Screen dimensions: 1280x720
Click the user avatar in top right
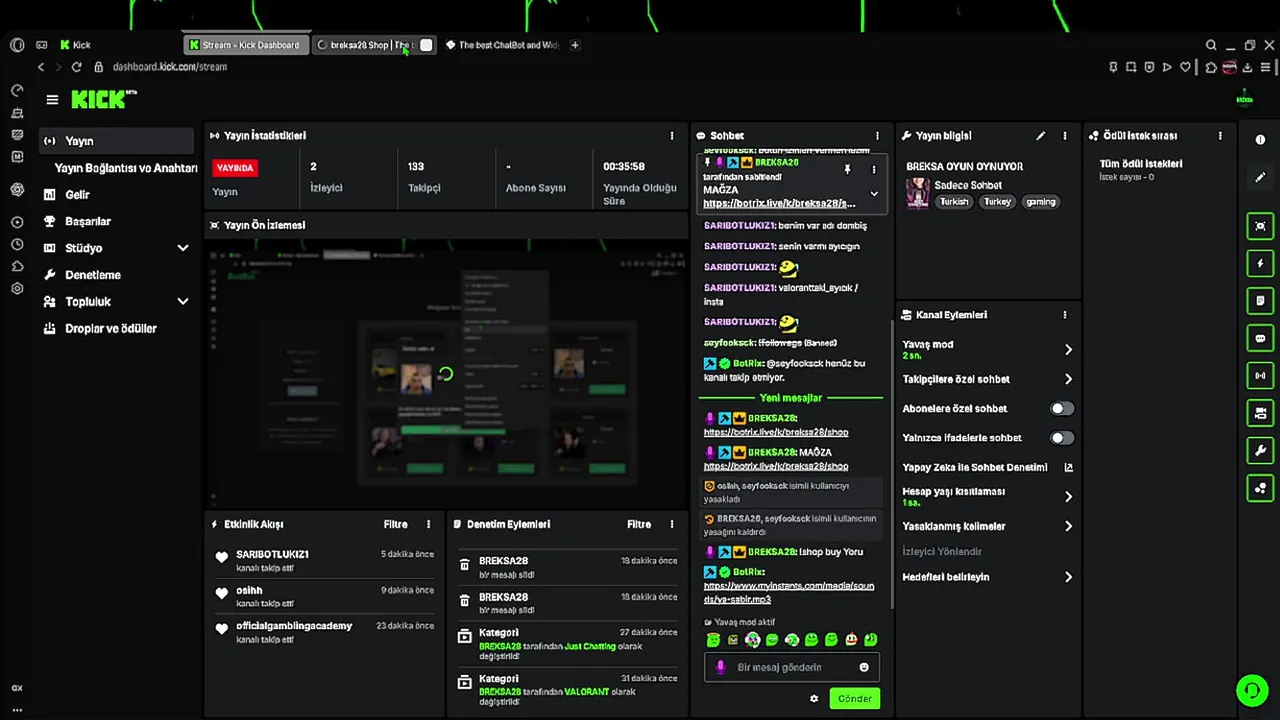click(1244, 99)
